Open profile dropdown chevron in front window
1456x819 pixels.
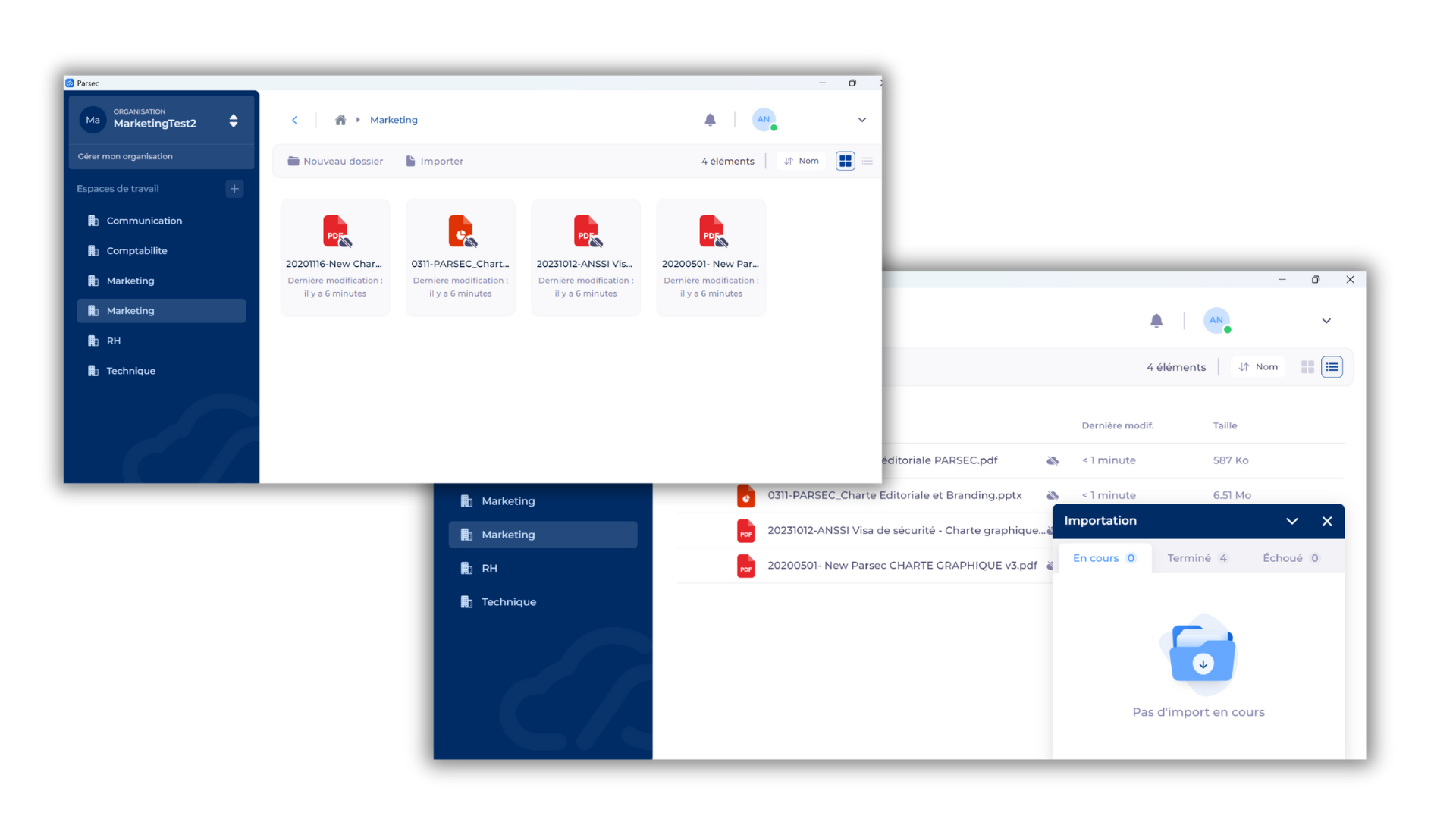[861, 120]
